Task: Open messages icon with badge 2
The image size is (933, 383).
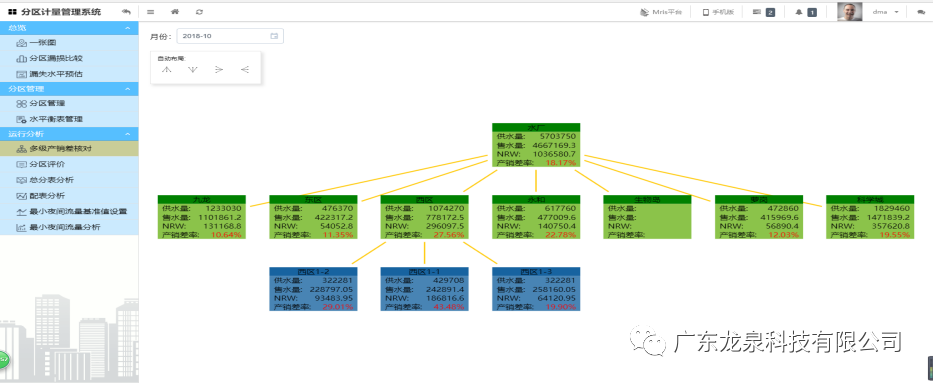Action: click(x=757, y=12)
